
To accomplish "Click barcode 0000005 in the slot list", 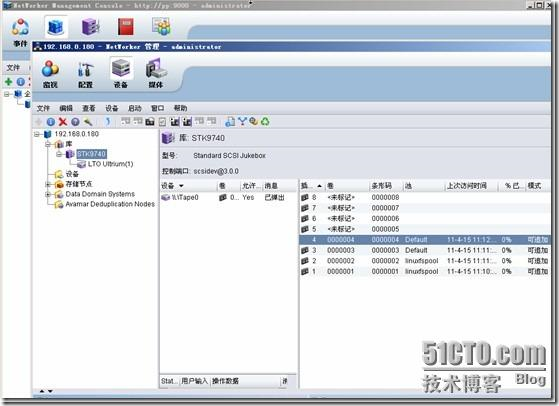I will pos(385,229).
